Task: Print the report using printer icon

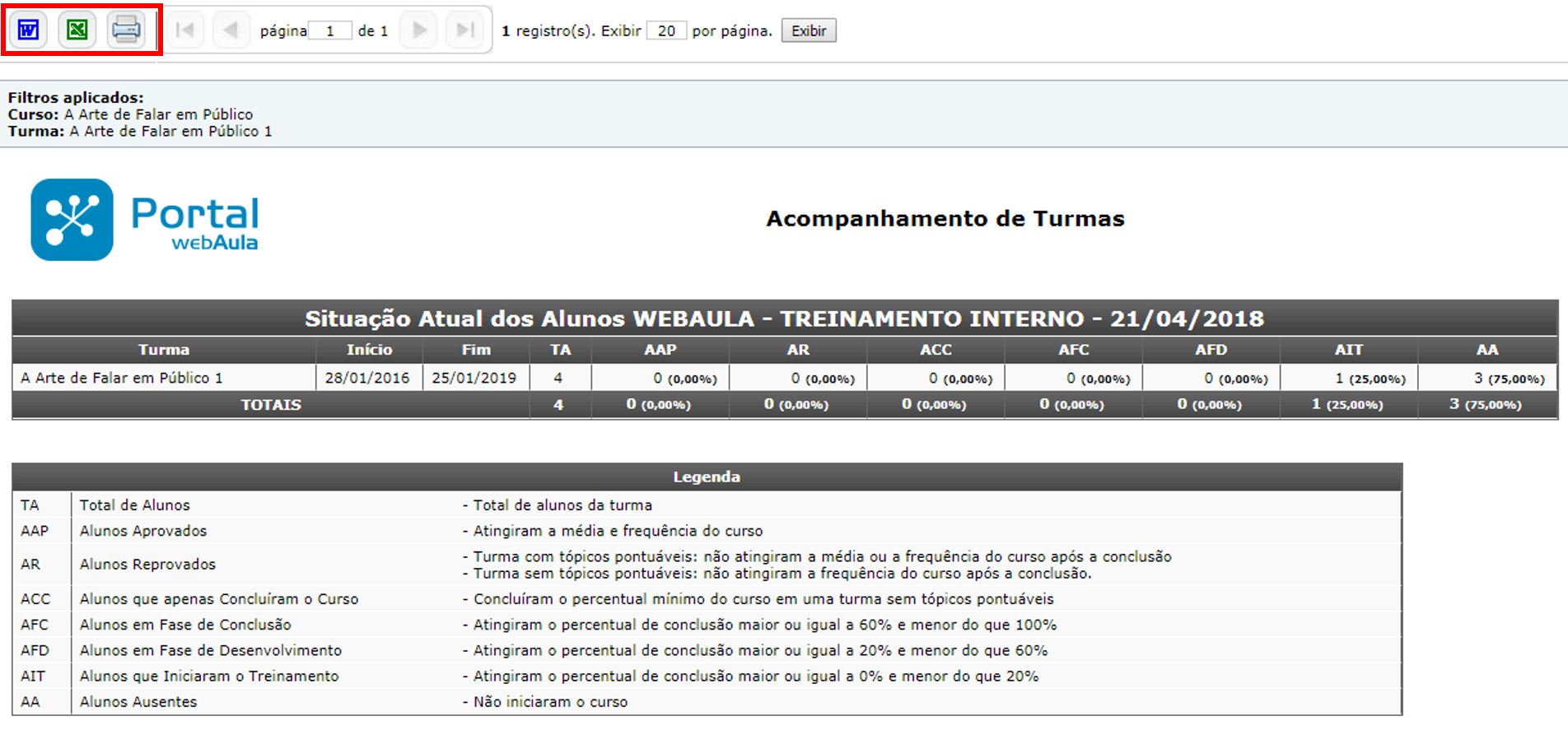Action: point(126,30)
